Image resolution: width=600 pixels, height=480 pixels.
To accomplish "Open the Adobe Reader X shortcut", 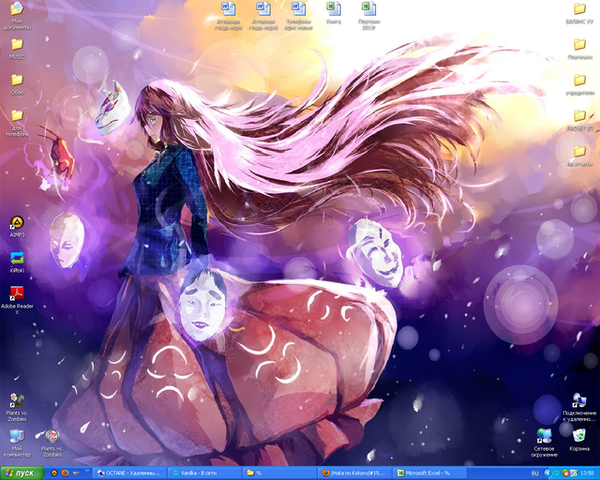I will (17, 293).
